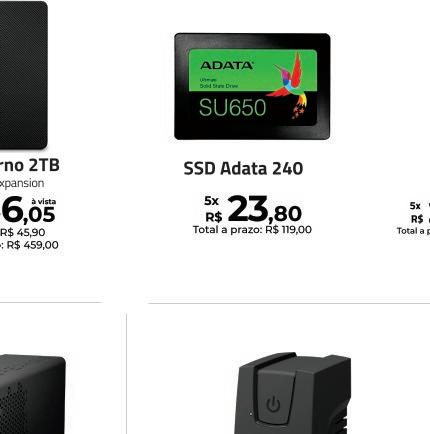Viewport: 430px width, 434px height.
Task: Select the Expansion subtitle under 2TB drive
Action: (22, 183)
